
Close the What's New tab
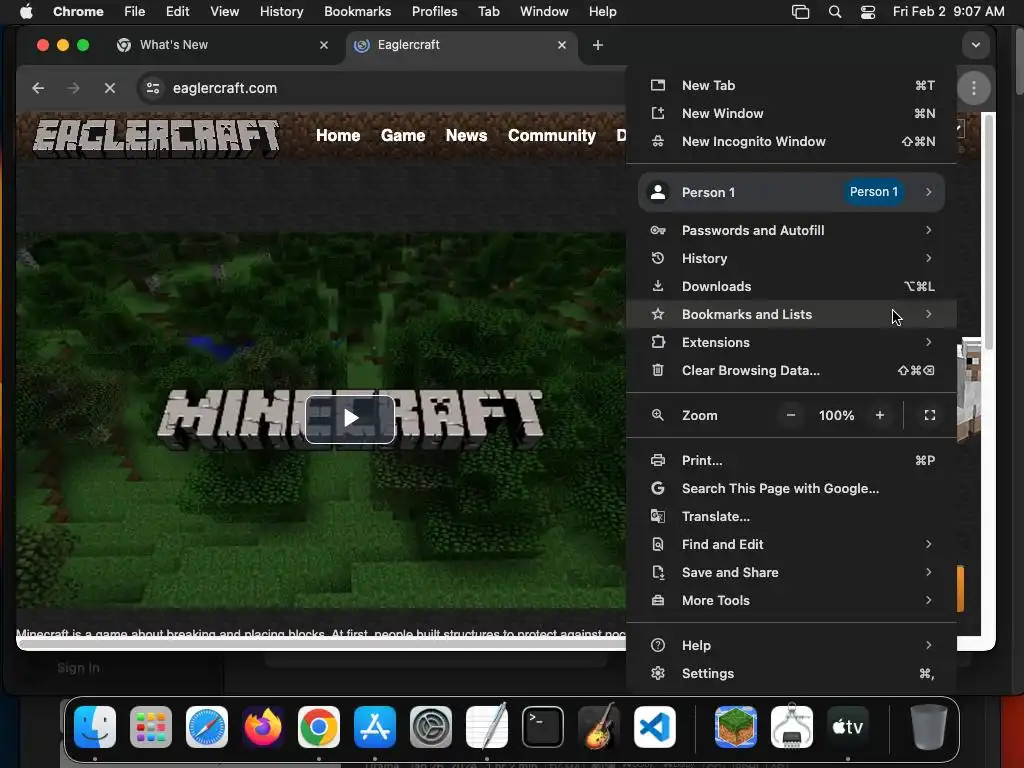click(324, 45)
